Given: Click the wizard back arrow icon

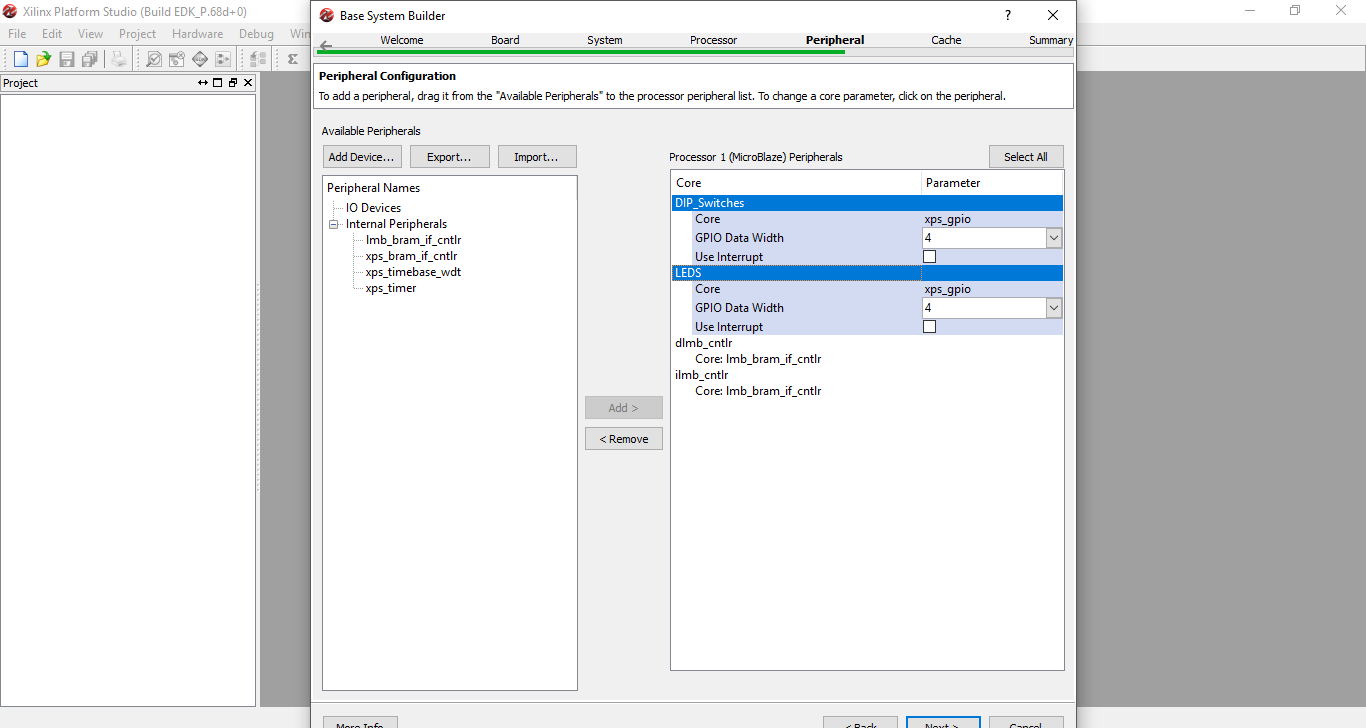Looking at the screenshot, I should tap(325, 45).
